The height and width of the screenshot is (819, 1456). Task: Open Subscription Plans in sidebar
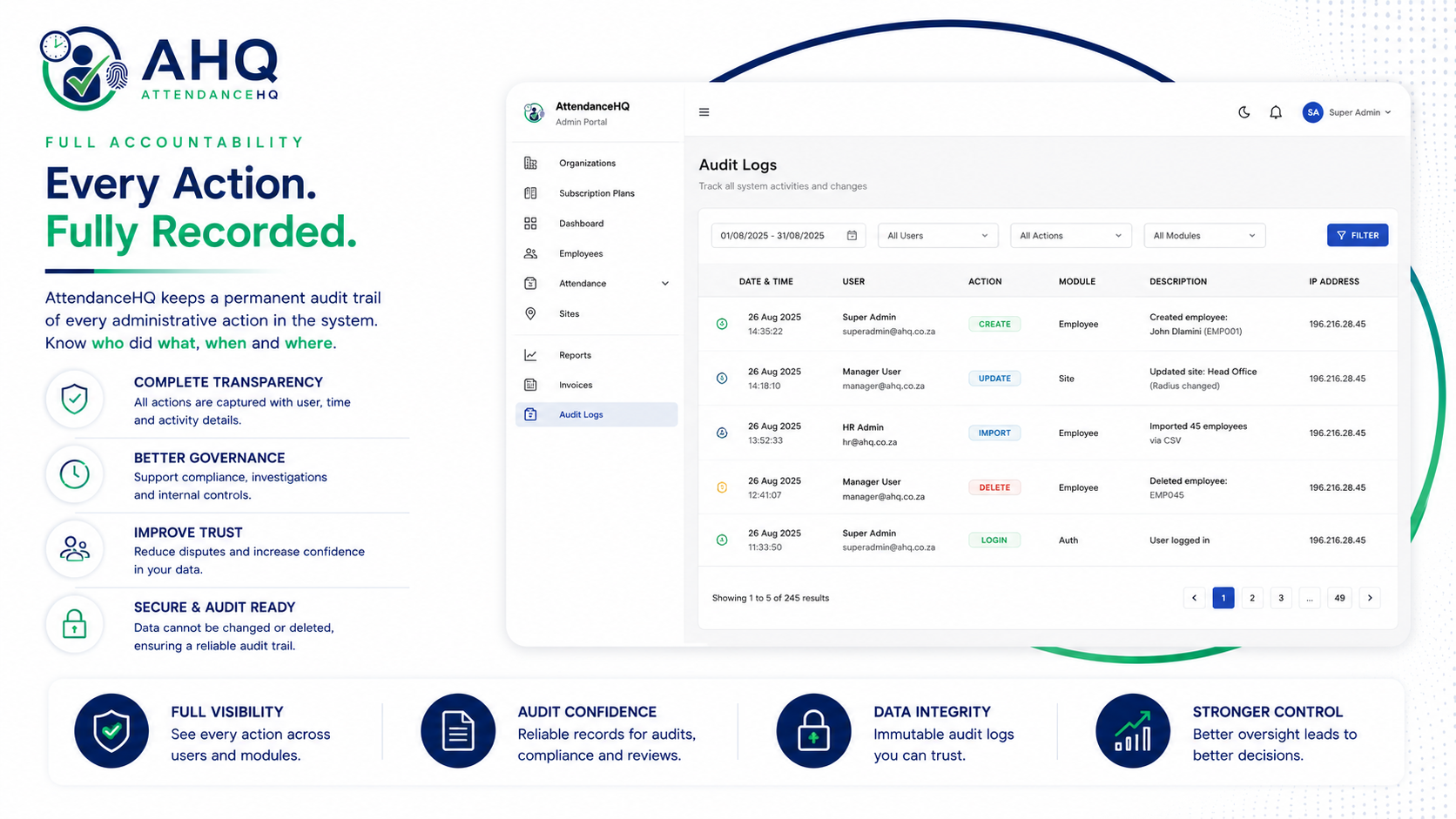coord(597,193)
